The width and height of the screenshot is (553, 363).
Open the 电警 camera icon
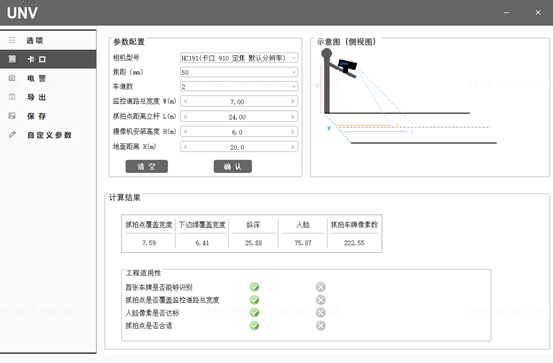pos(12,78)
